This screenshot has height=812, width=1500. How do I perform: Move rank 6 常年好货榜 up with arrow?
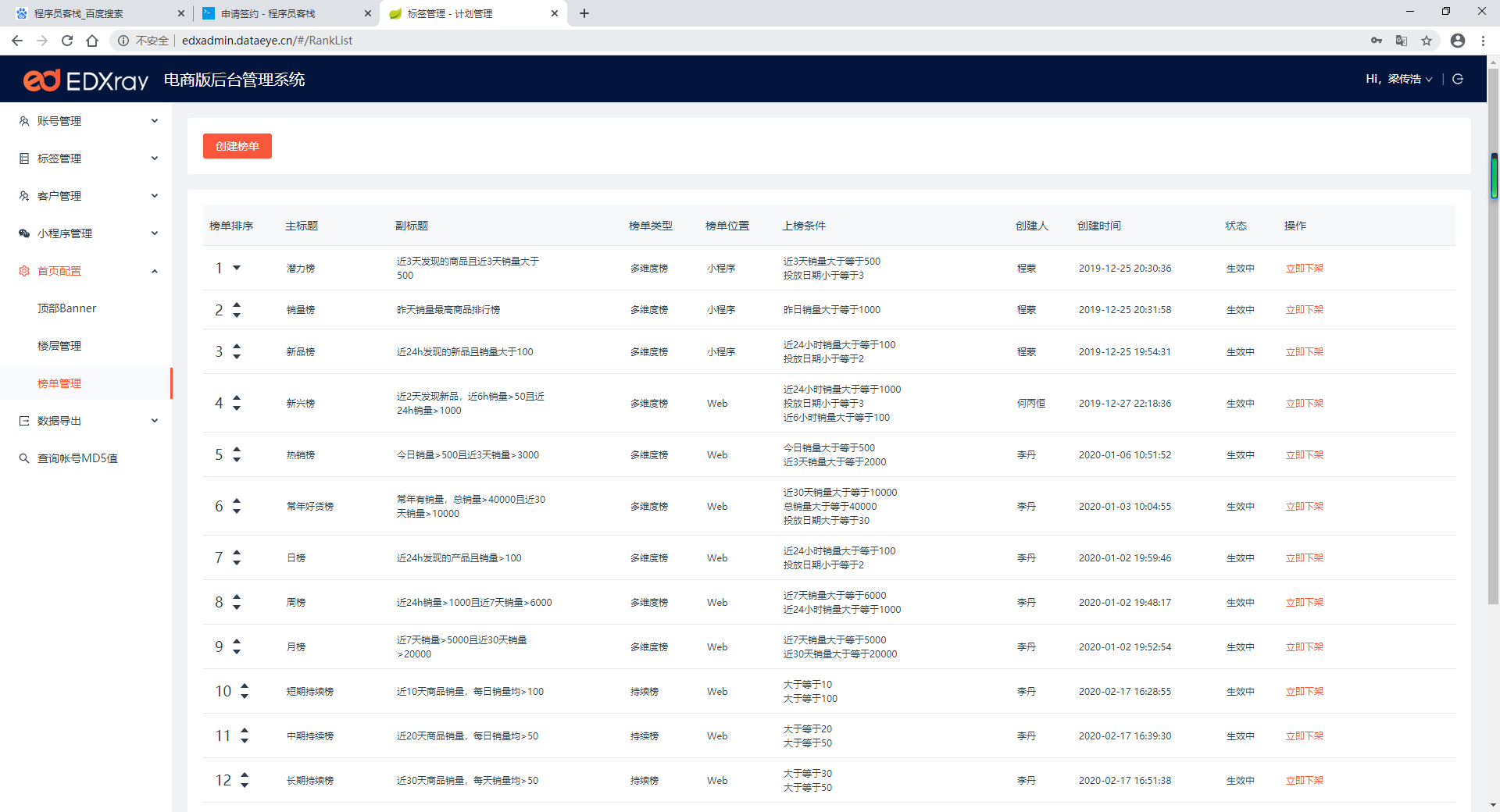pyautogui.click(x=237, y=501)
